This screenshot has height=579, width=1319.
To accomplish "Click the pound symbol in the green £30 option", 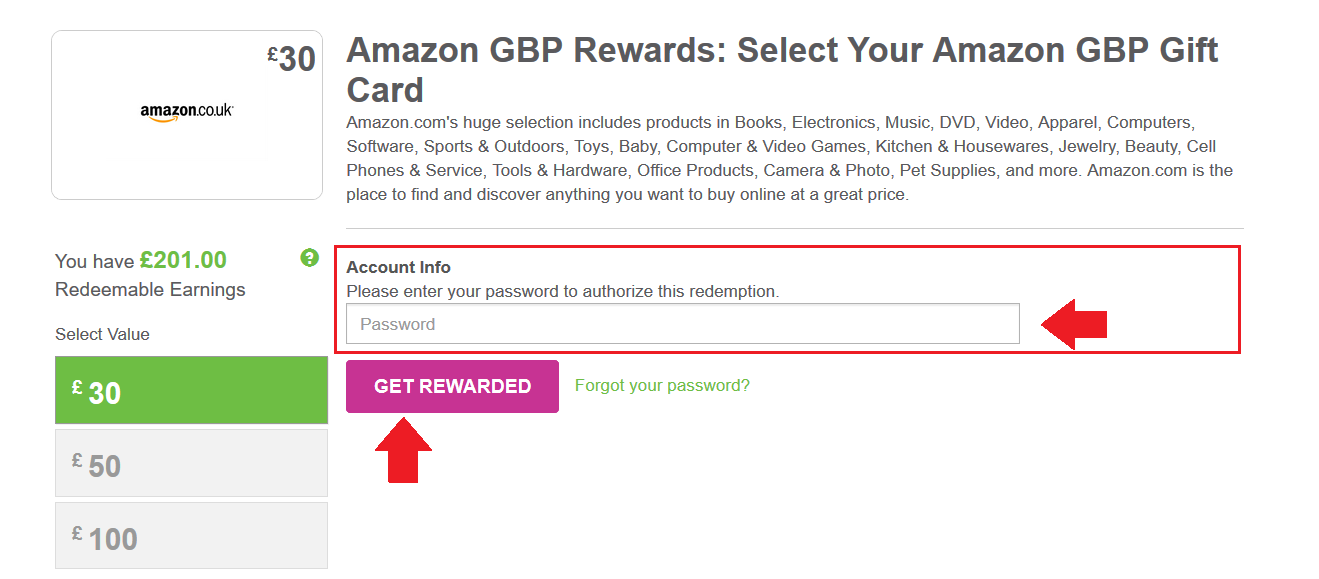I will (77, 386).
